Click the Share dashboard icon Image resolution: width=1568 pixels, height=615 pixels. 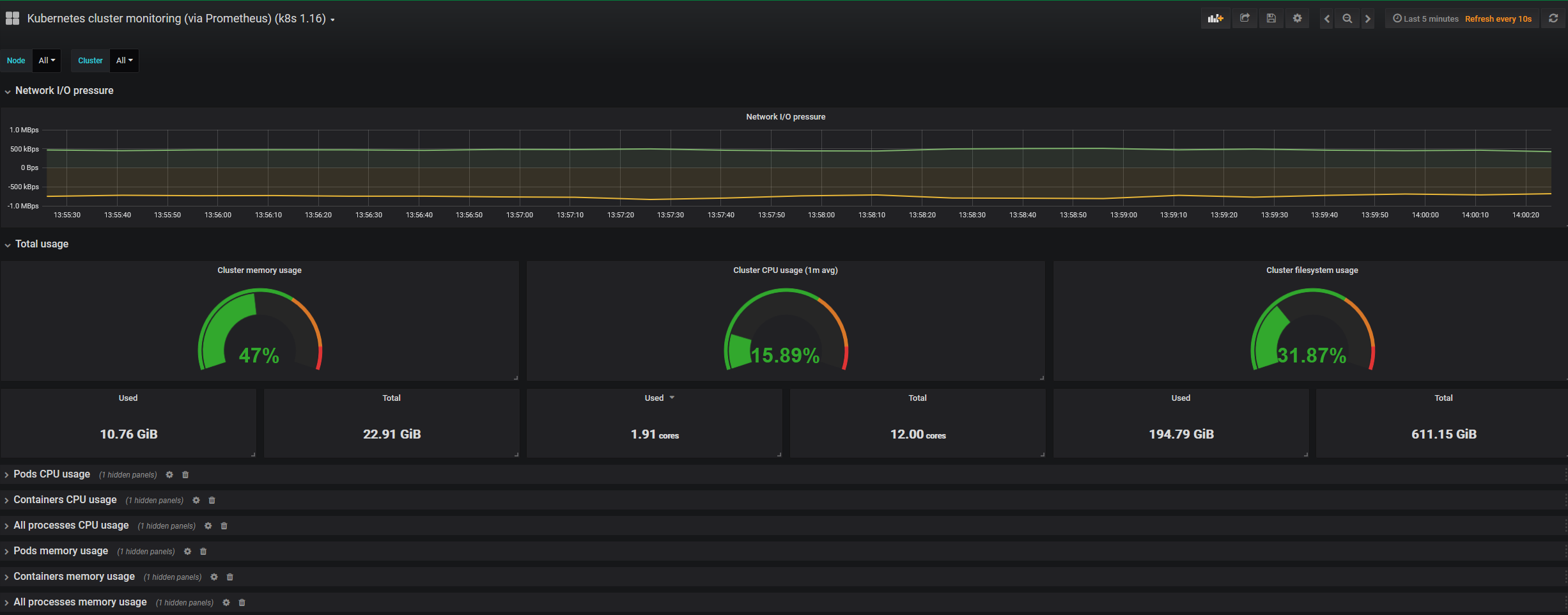1245,19
